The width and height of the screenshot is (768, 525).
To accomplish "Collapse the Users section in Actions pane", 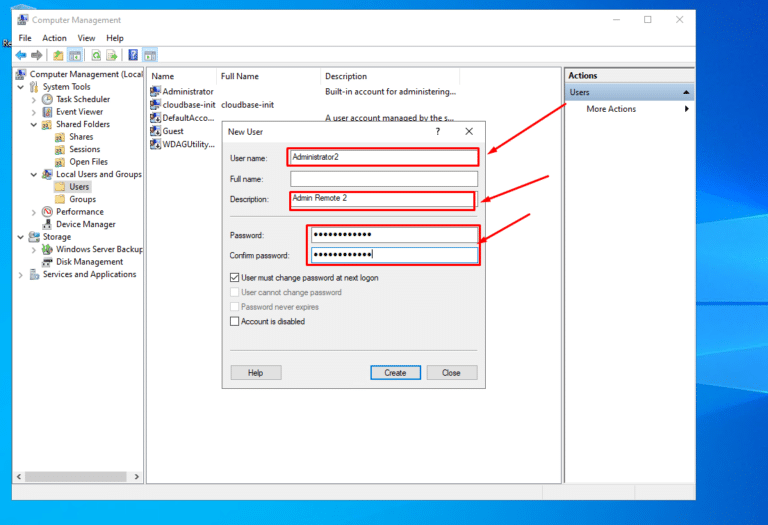I will pyautogui.click(x=686, y=92).
